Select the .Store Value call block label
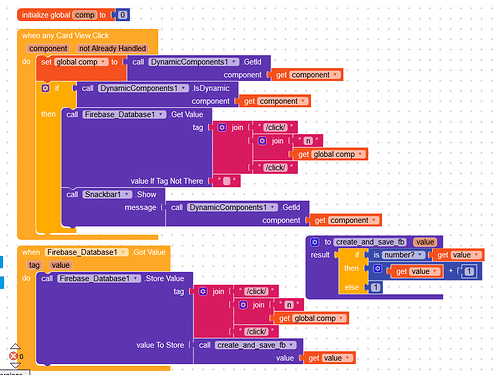495x375 pixels. pyautogui.click(x=164, y=278)
